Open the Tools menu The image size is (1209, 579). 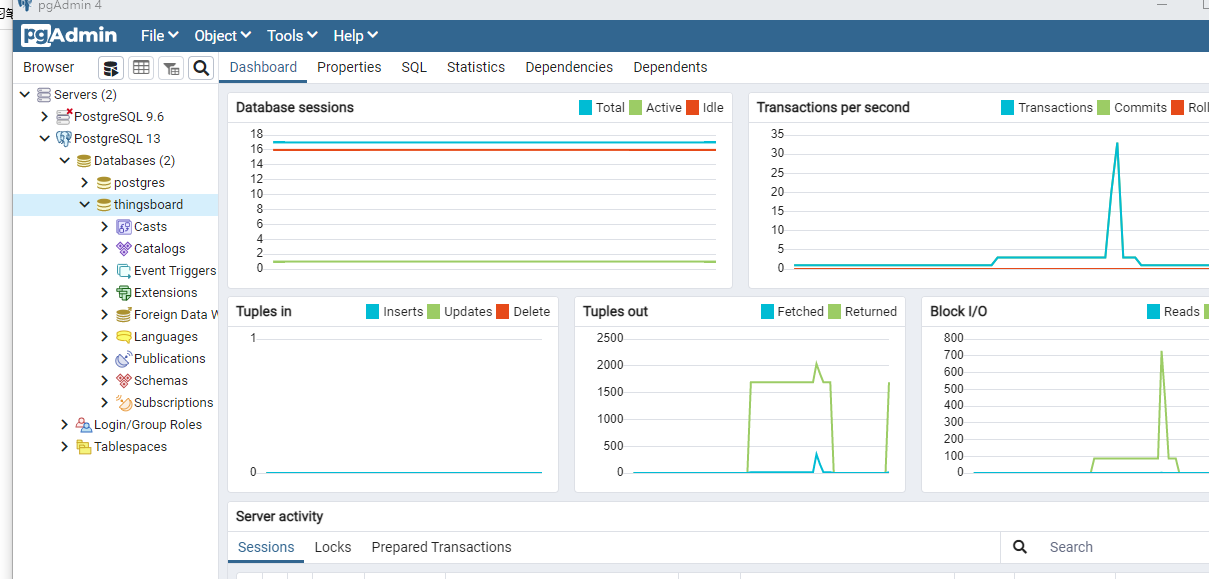point(292,36)
